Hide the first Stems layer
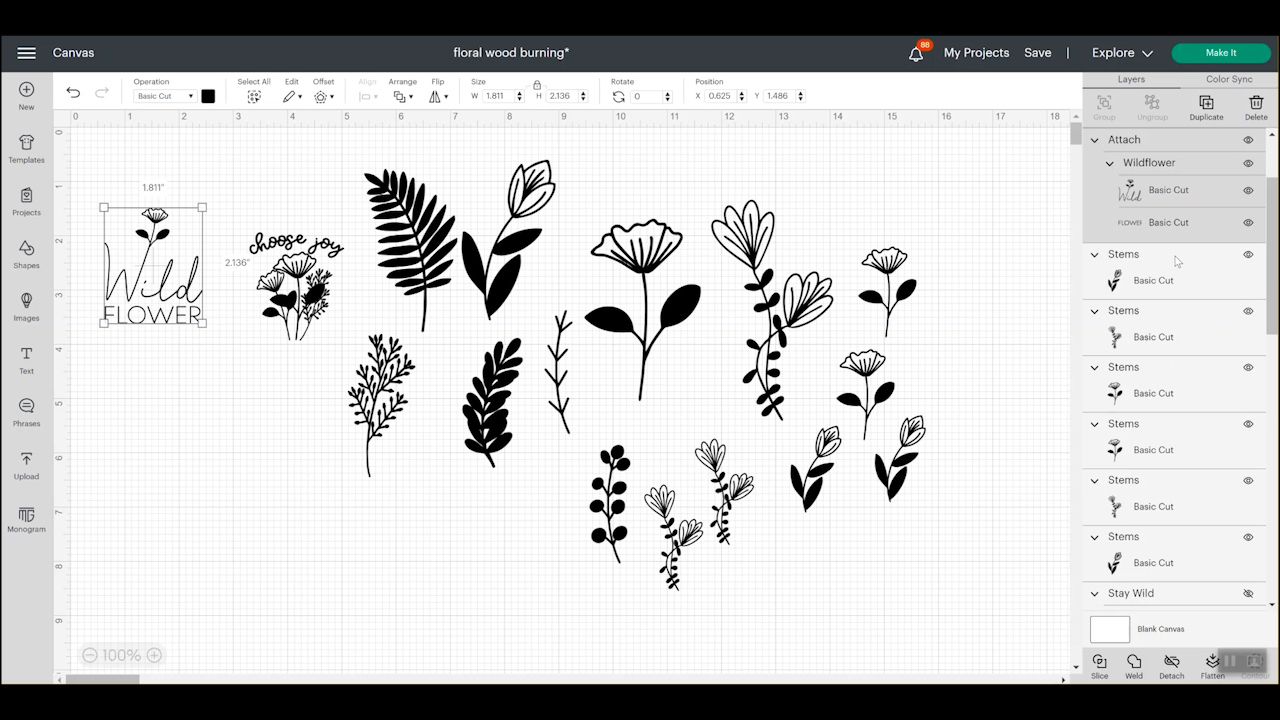 pos(1248,254)
